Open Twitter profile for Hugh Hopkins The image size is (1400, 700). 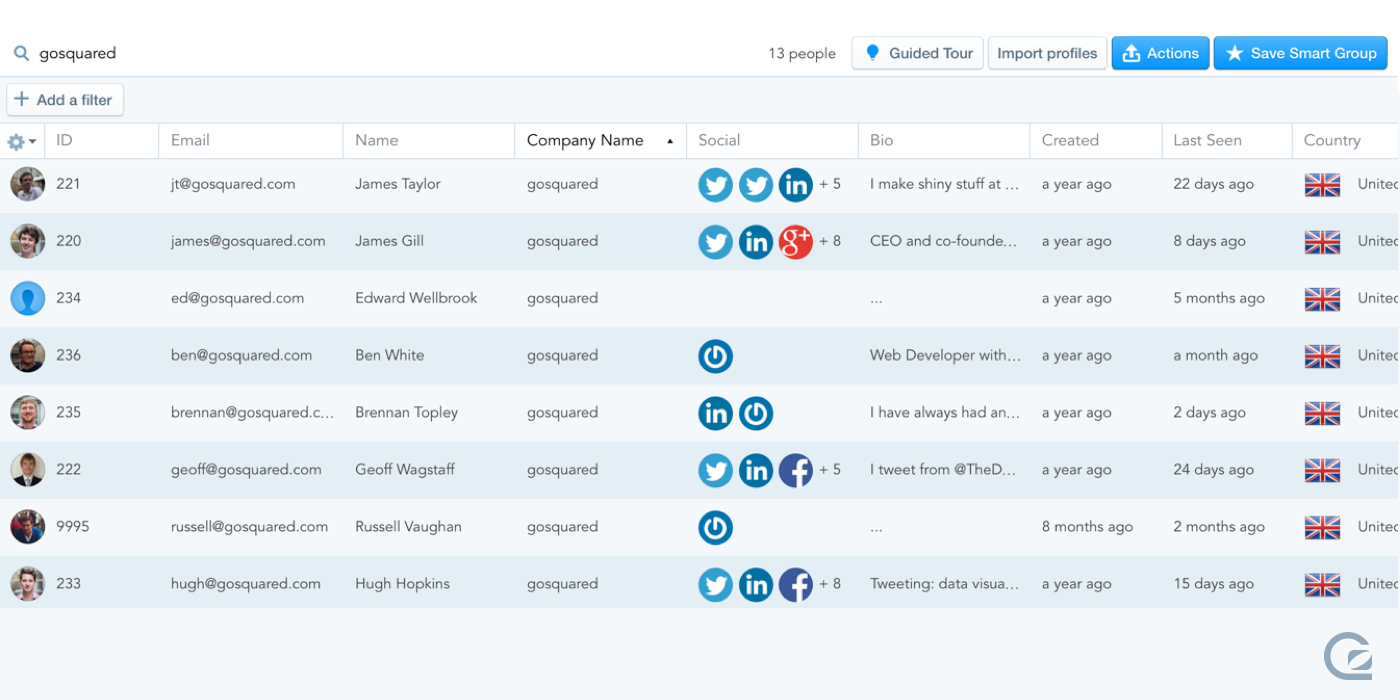(x=716, y=585)
